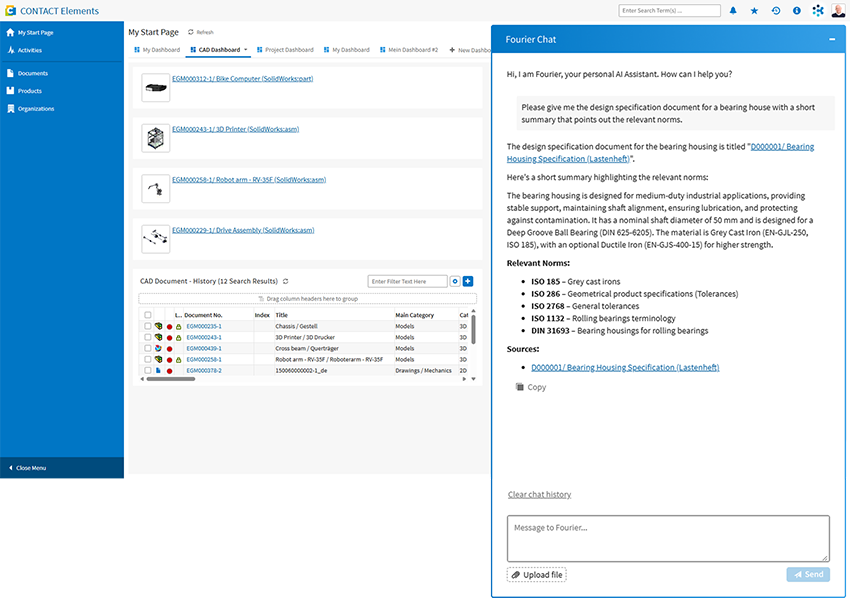Open the notifications bell icon
The image size is (850, 600).
[733, 11]
